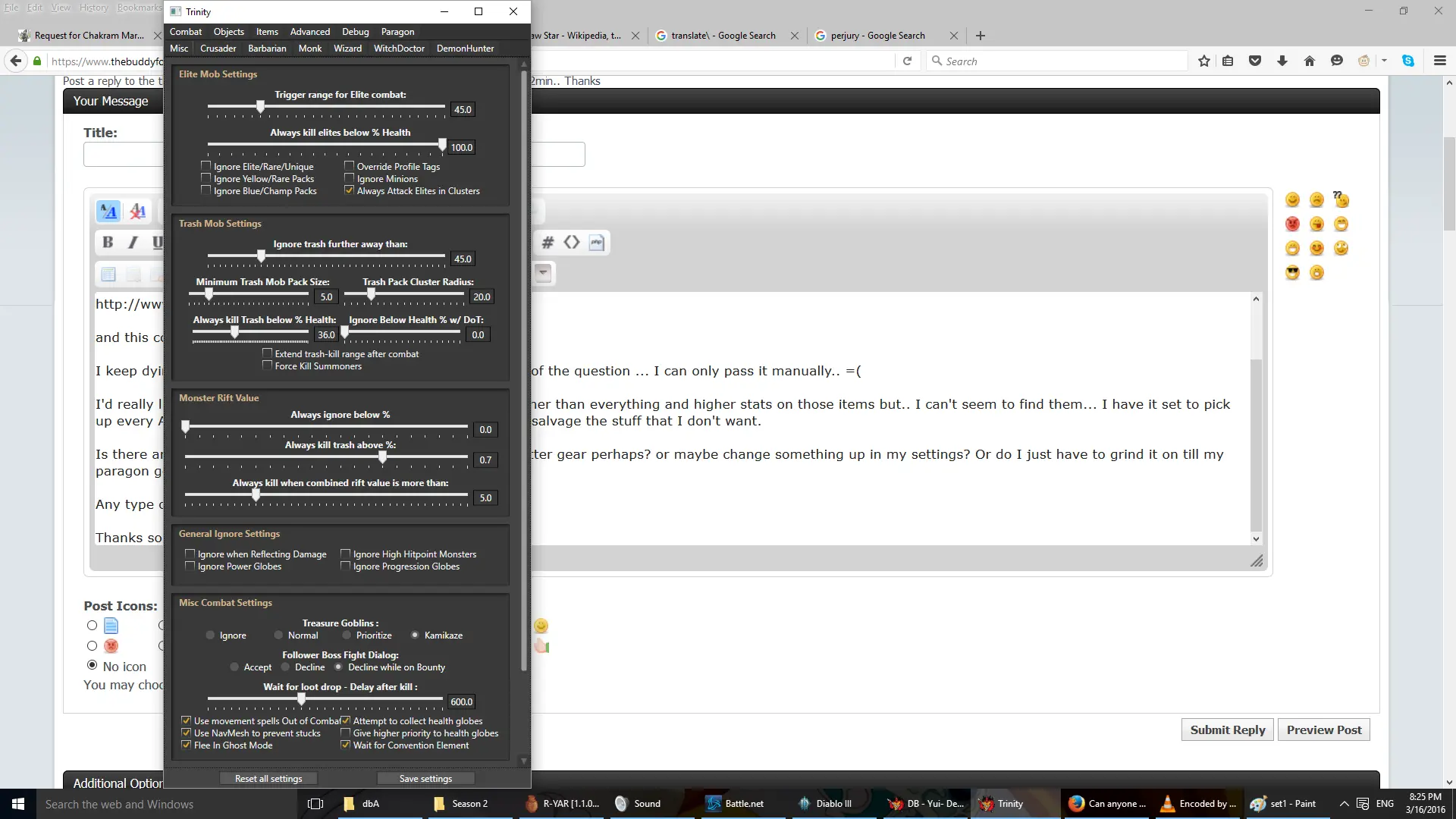Open the Advanced tab in Trinity
This screenshot has width=1456, height=819.
[x=310, y=32]
